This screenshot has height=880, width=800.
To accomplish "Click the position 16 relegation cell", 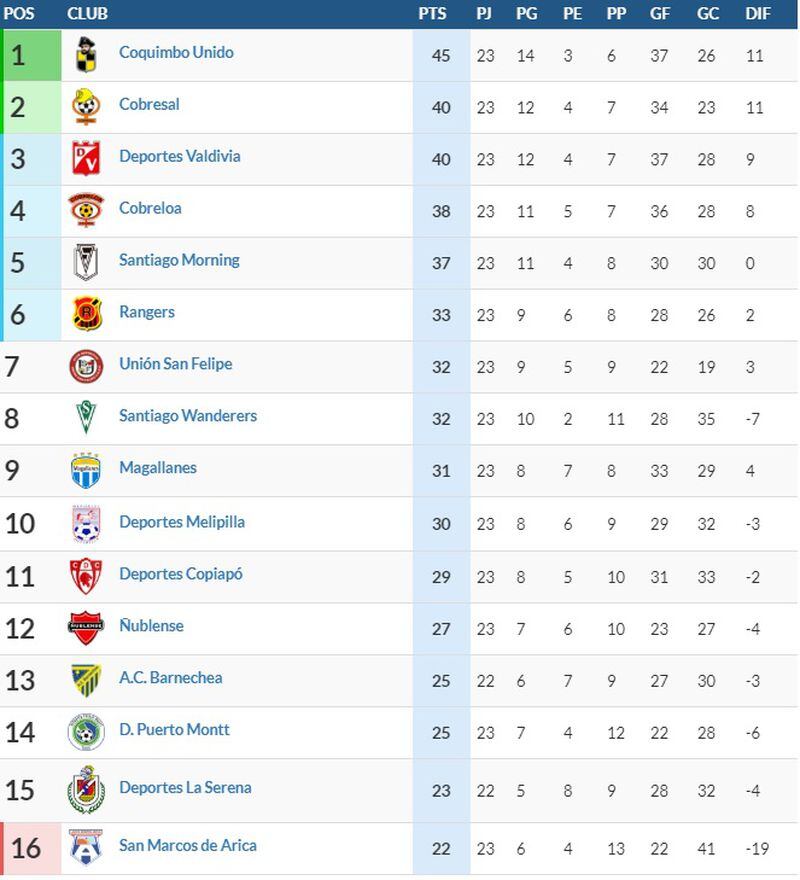I will click(26, 848).
